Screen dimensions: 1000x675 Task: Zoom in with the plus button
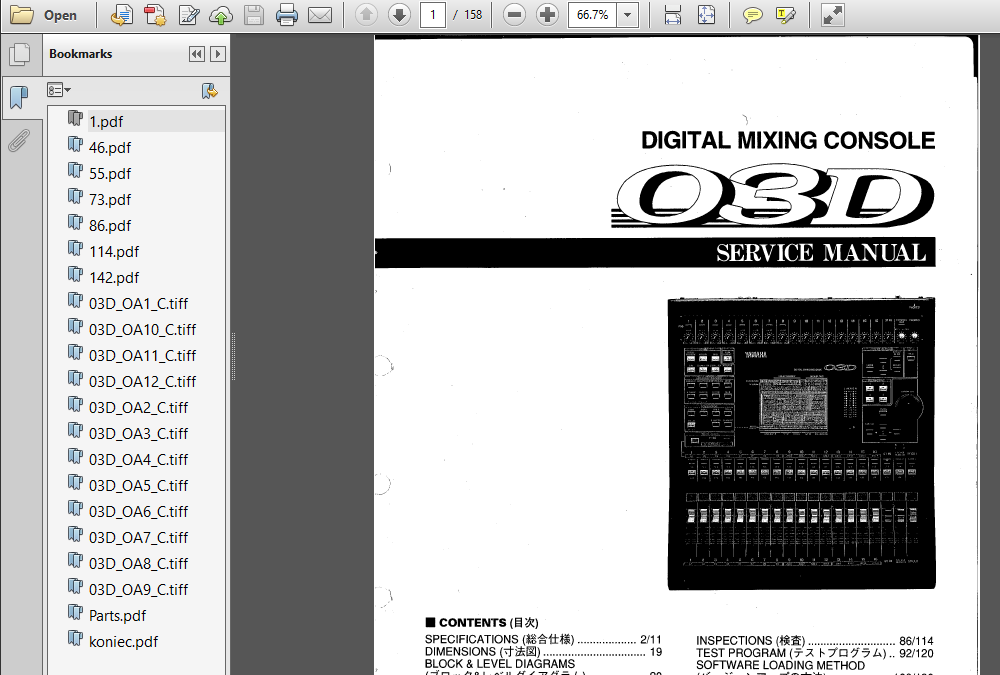(x=547, y=15)
